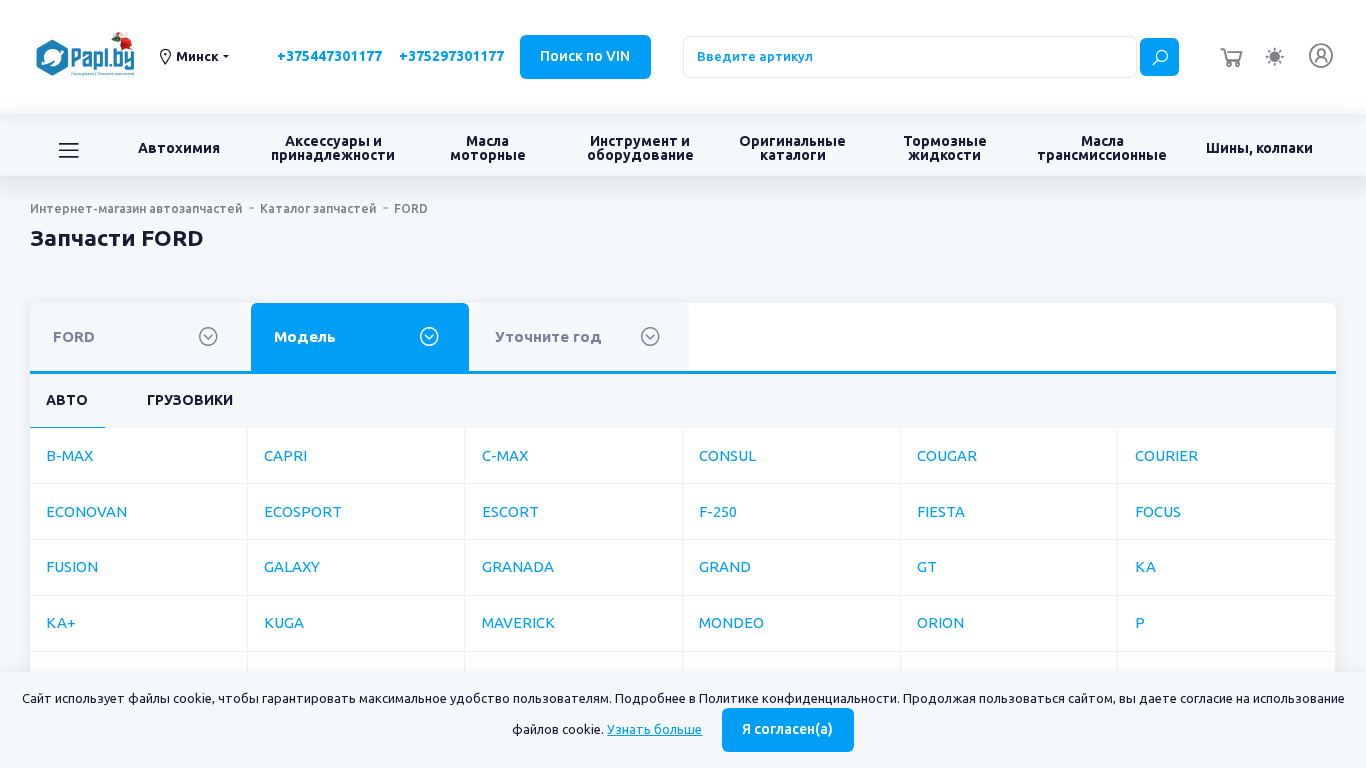The width and height of the screenshot is (1366, 768).
Task: Select the ECOSPORT model
Action: point(303,512)
